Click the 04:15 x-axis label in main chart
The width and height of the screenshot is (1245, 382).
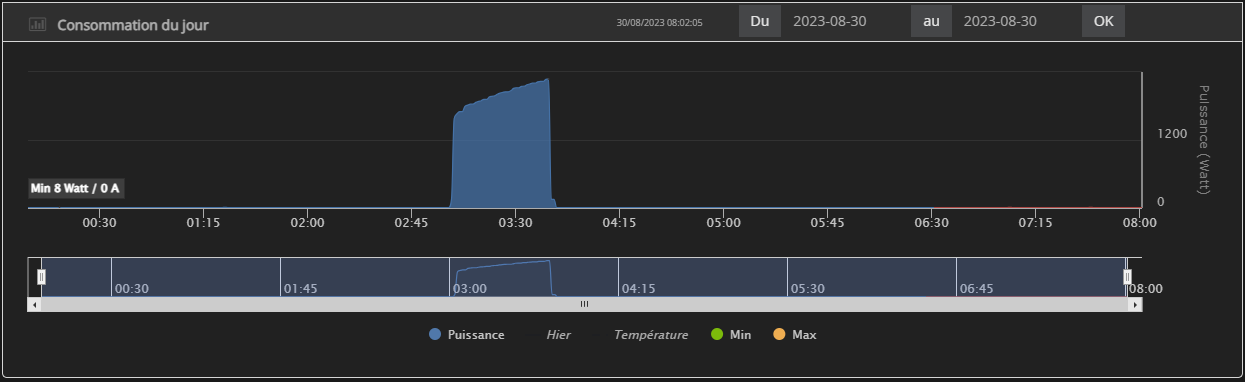click(x=619, y=223)
